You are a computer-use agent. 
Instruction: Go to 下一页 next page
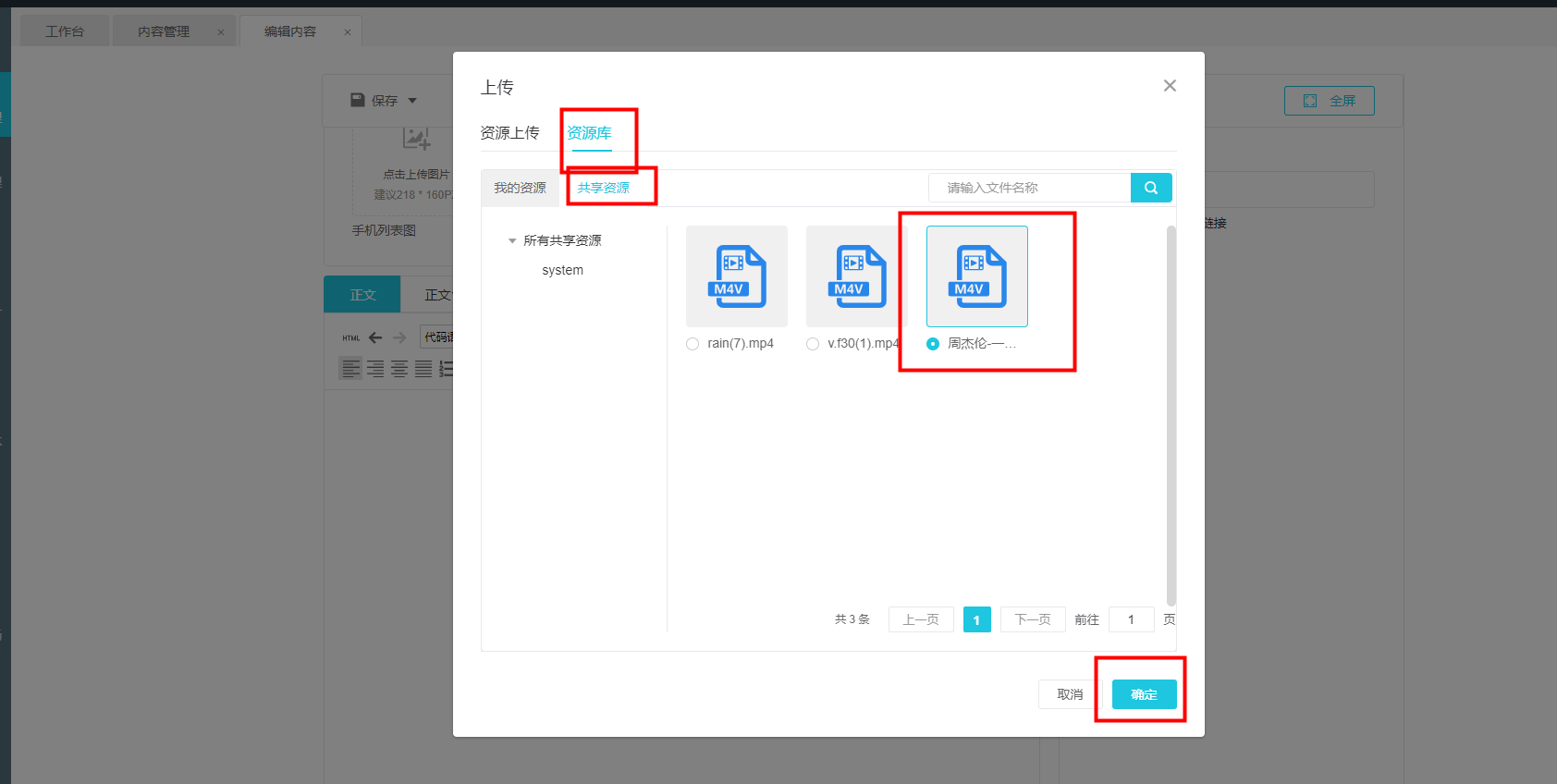pyautogui.click(x=1033, y=619)
